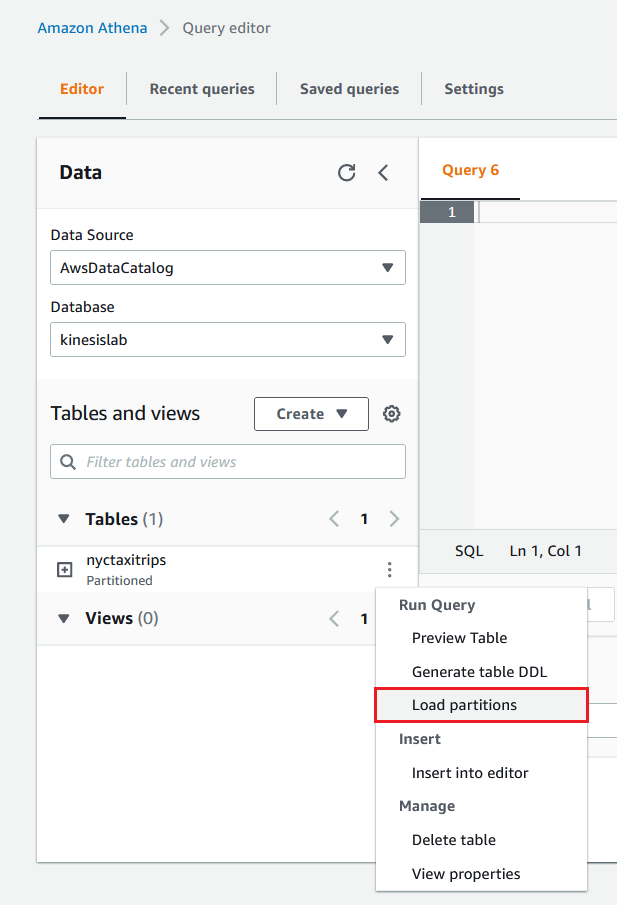Select Load partitions from the menu

pyautogui.click(x=464, y=705)
